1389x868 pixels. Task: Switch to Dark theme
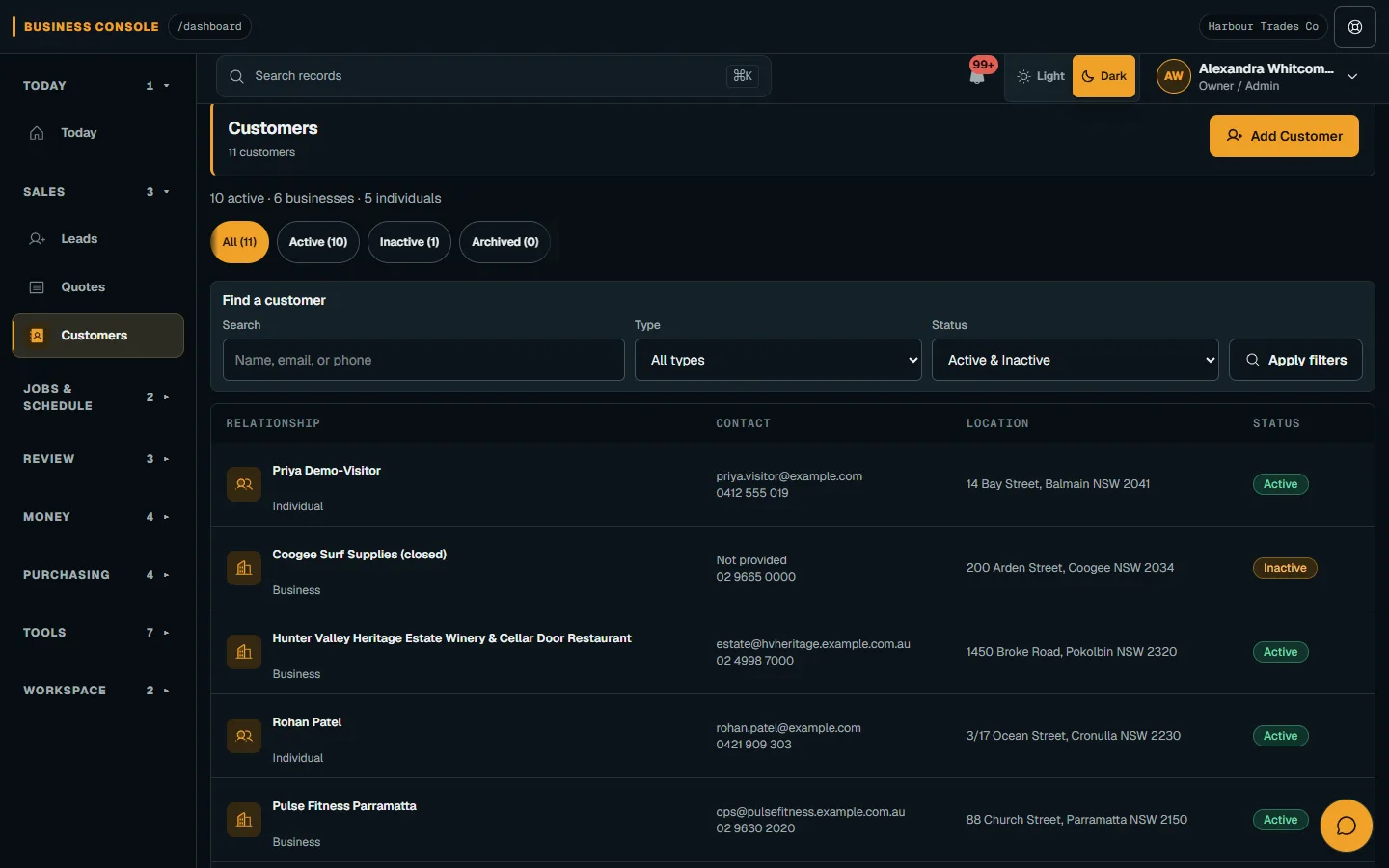coord(1103,76)
